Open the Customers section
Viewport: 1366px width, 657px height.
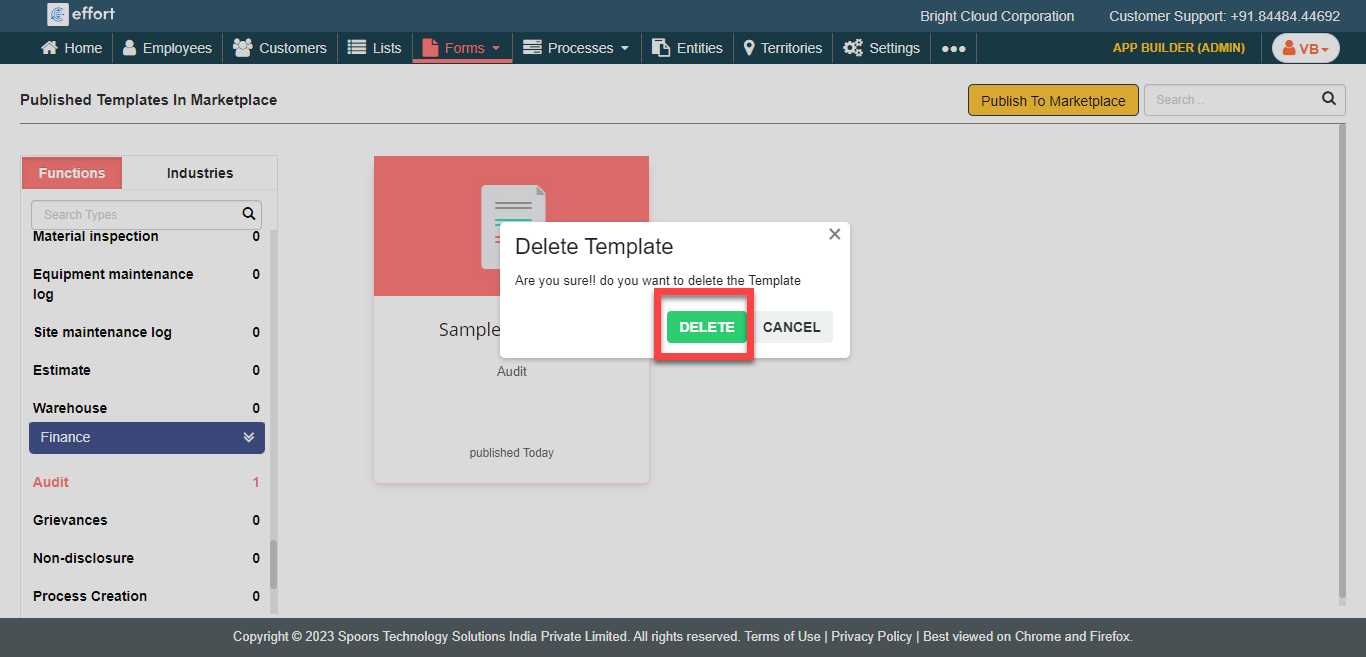(279, 48)
